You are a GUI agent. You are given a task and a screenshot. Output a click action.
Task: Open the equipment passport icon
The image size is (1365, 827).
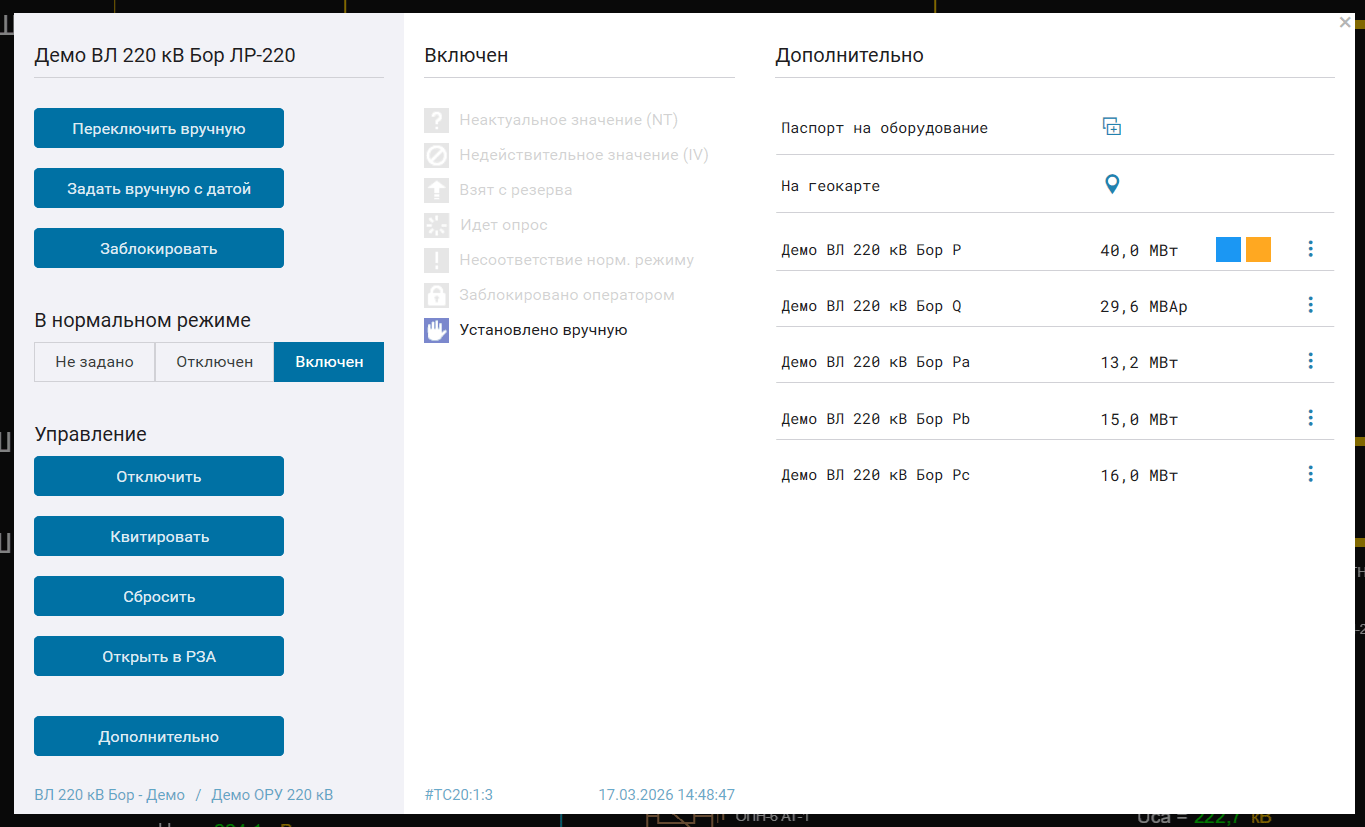click(x=1111, y=127)
